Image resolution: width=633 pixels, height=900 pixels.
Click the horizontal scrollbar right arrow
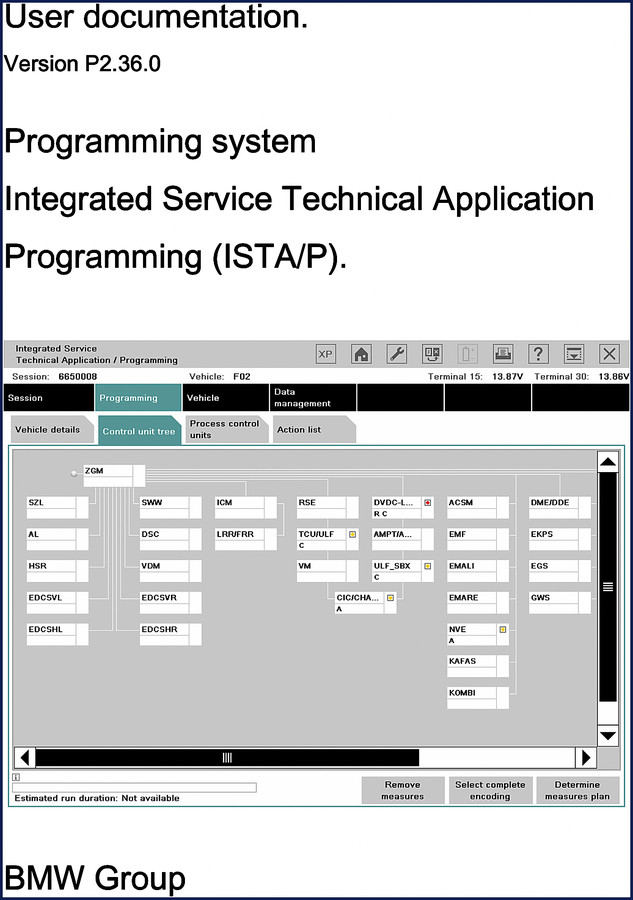(586, 758)
